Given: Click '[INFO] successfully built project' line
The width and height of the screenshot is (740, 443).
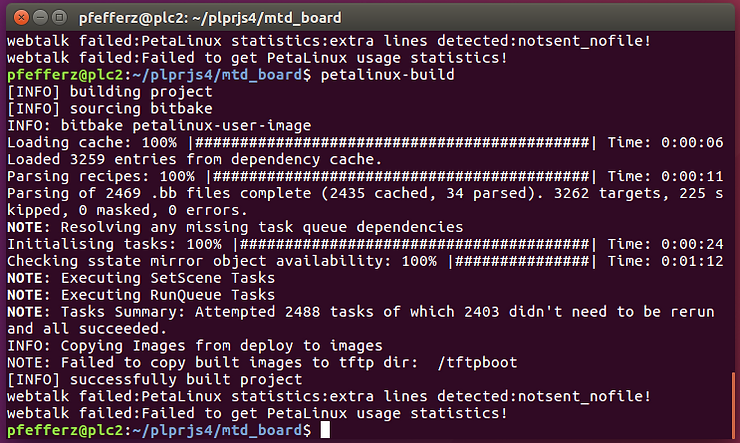Looking at the screenshot, I should [154, 379].
